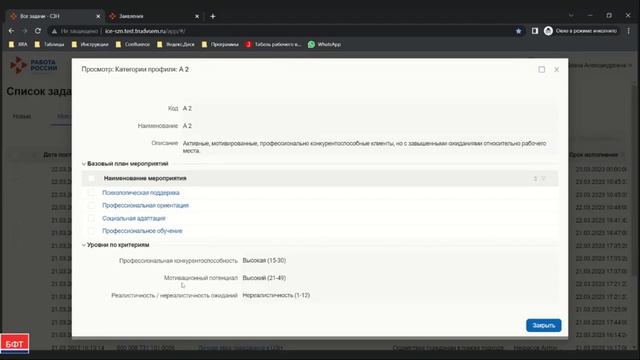The width and height of the screenshot is (640, 360).
Task: Click the incognito profile icon
Action: [x=549, y=31]
